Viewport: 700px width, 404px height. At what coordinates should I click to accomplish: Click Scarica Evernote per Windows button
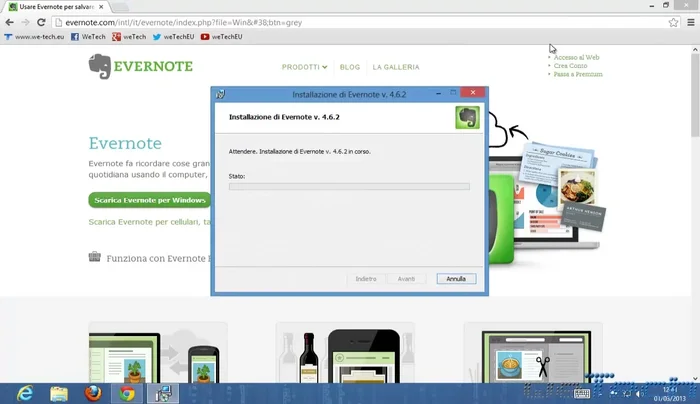(150, 200)
